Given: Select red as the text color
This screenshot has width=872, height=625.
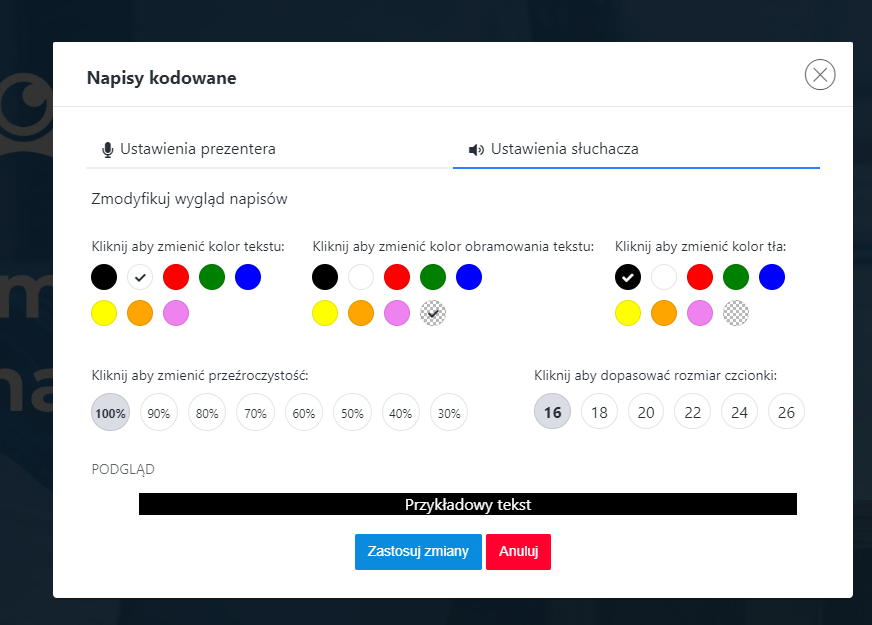Looking at the screenshot, I should pyautogui.click(x=176, y=277).
